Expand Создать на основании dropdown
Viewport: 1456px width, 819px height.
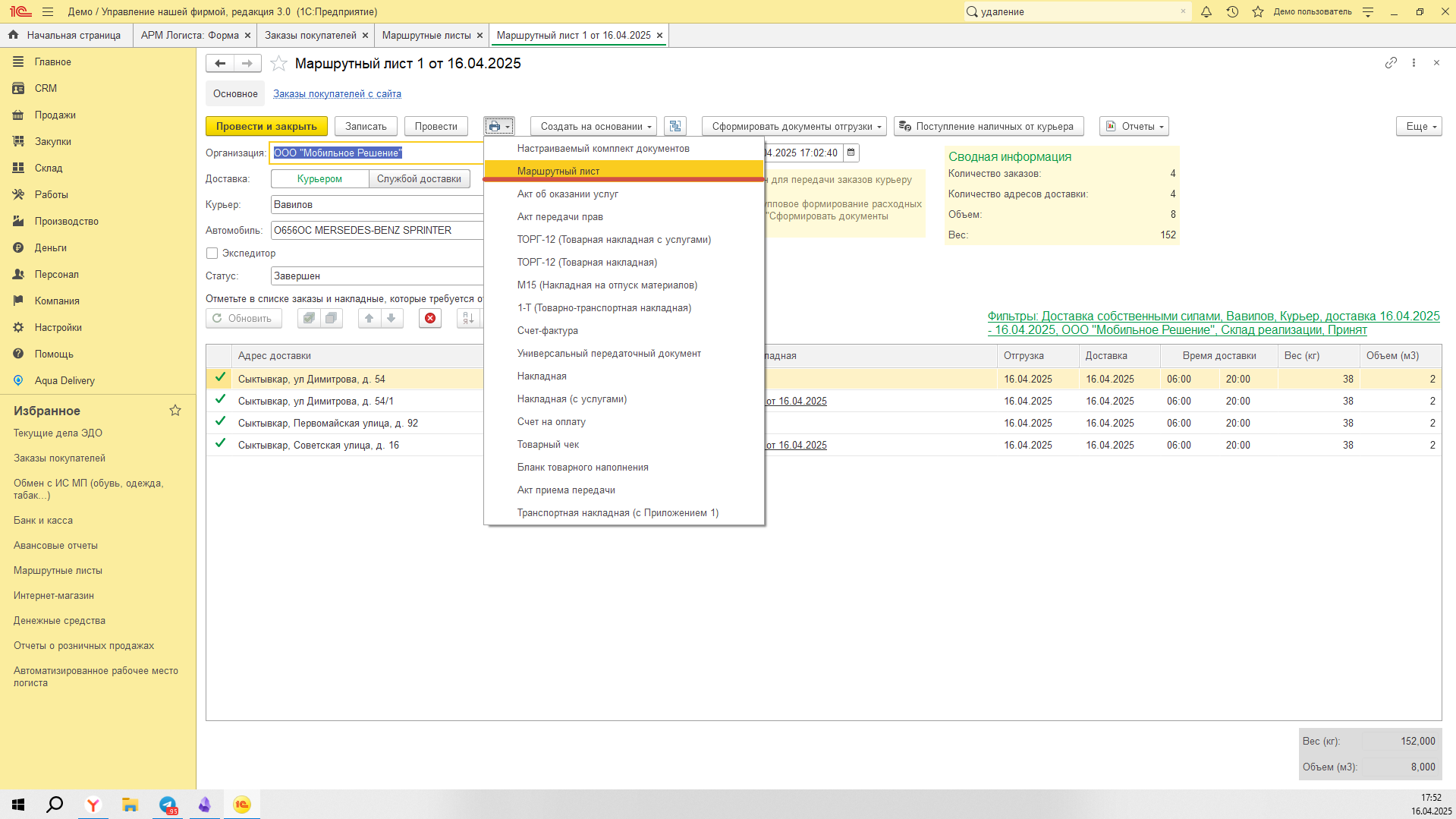click(593, 126)
